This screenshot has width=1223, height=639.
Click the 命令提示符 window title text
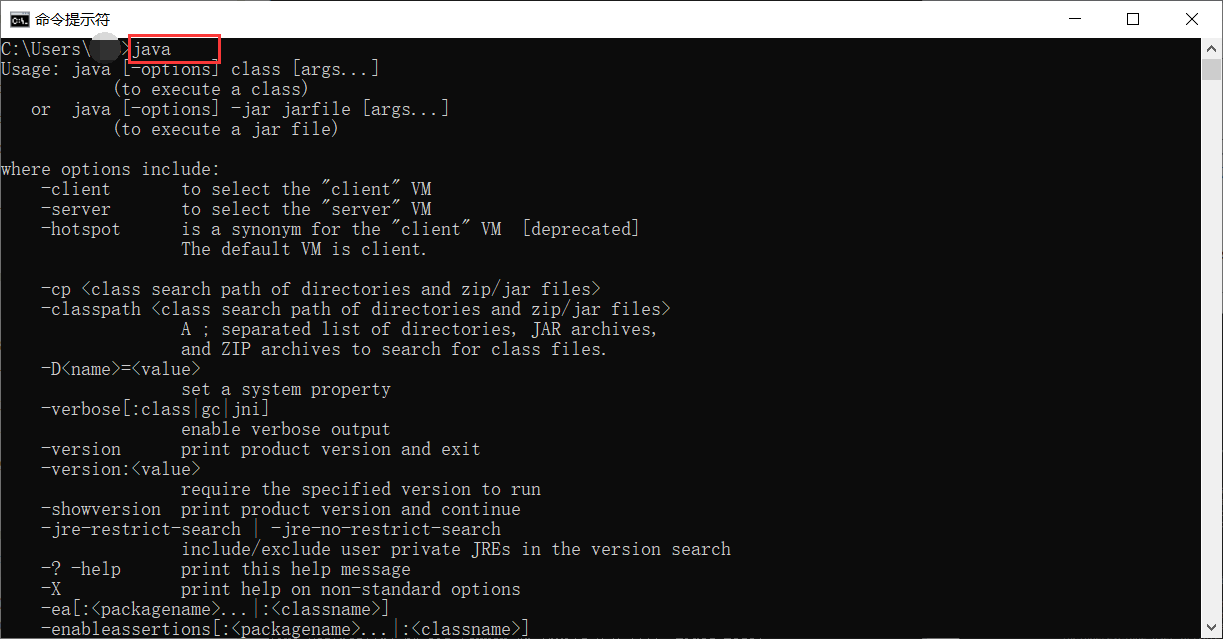(x=72, y=19)
